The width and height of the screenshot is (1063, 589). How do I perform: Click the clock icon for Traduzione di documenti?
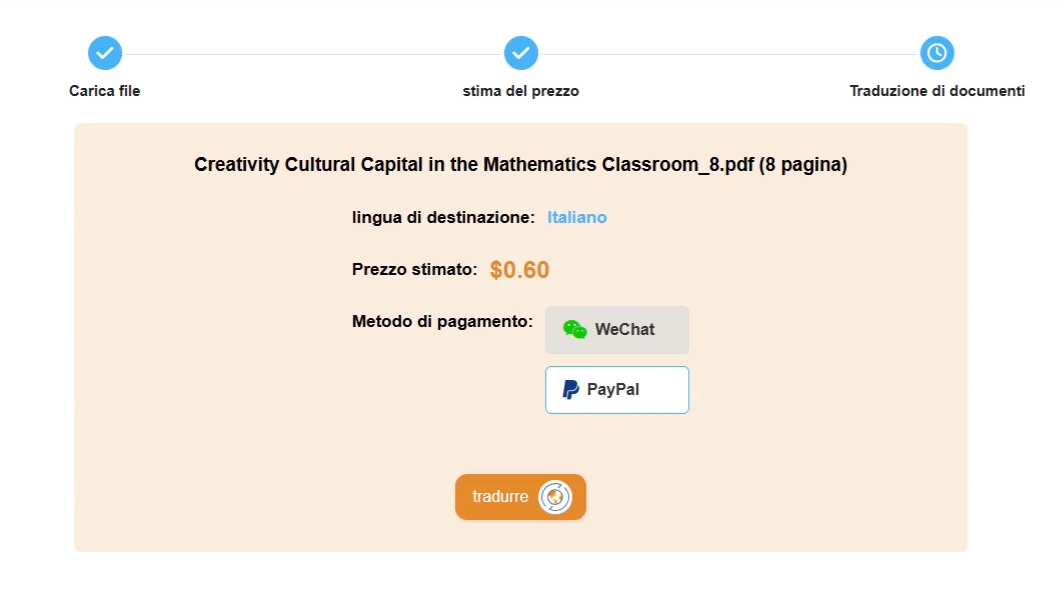tap(937, 53)
